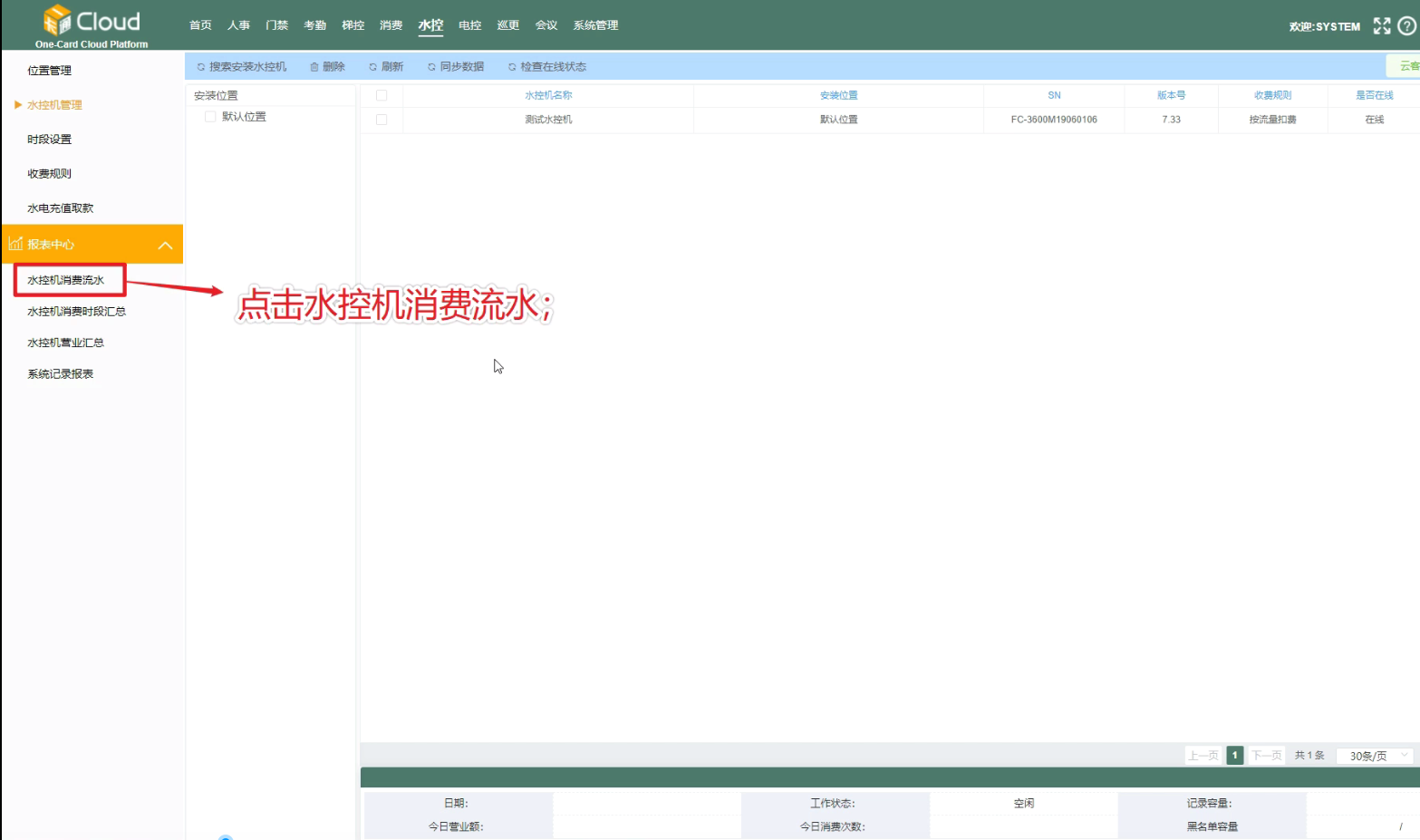The image size is (1420, 840).
Task: Open 系统管理 in the top menu
Action: click(595, 25)
